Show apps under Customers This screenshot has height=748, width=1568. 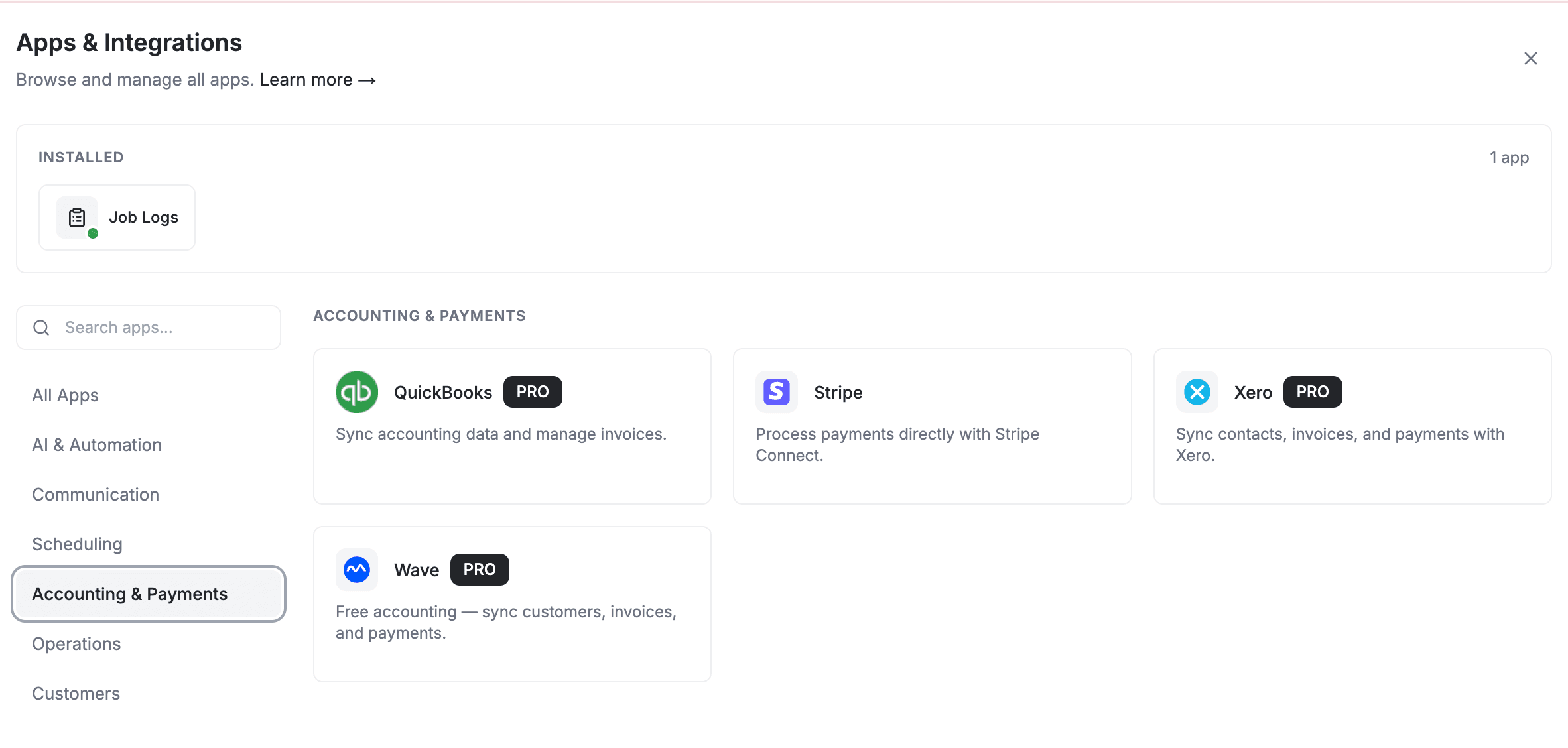pyautogui.click(x=76, y=693)
